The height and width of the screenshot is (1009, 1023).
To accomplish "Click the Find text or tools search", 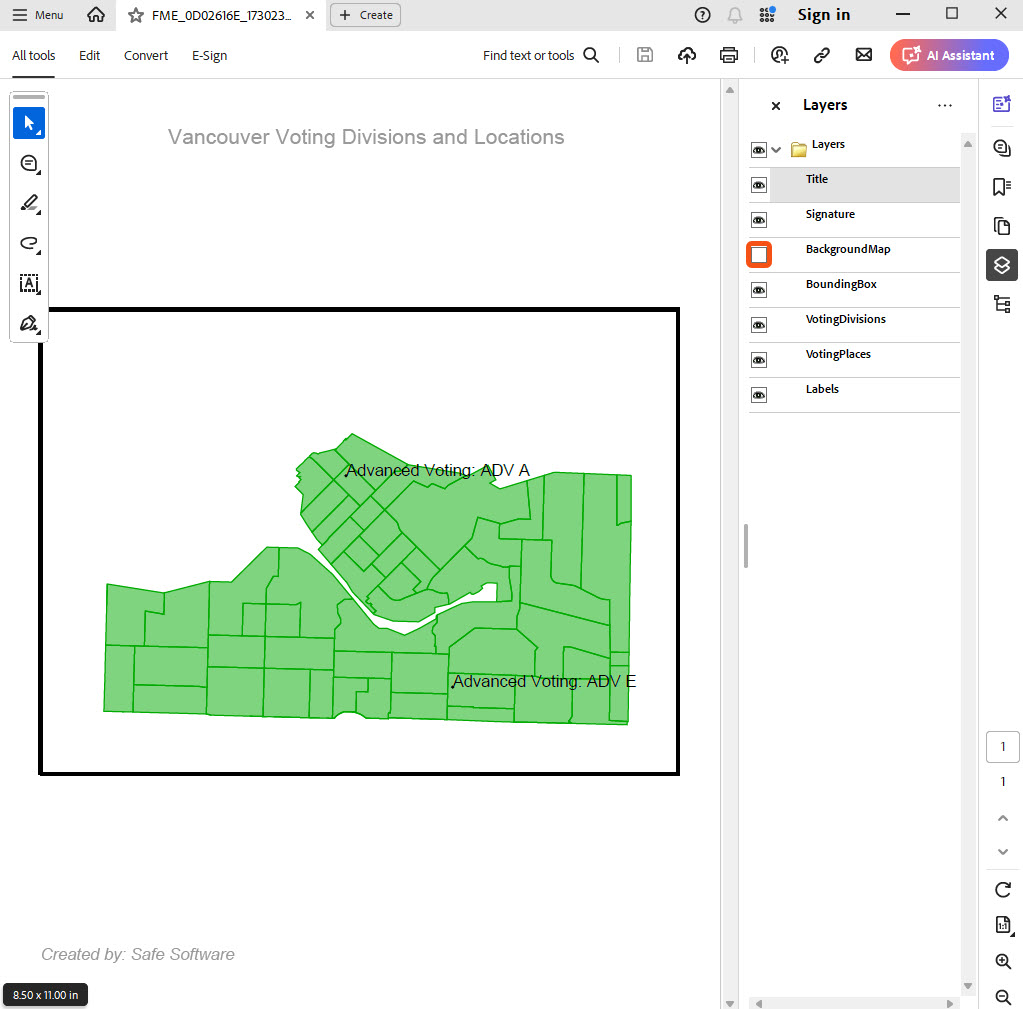I will (540, 56).
